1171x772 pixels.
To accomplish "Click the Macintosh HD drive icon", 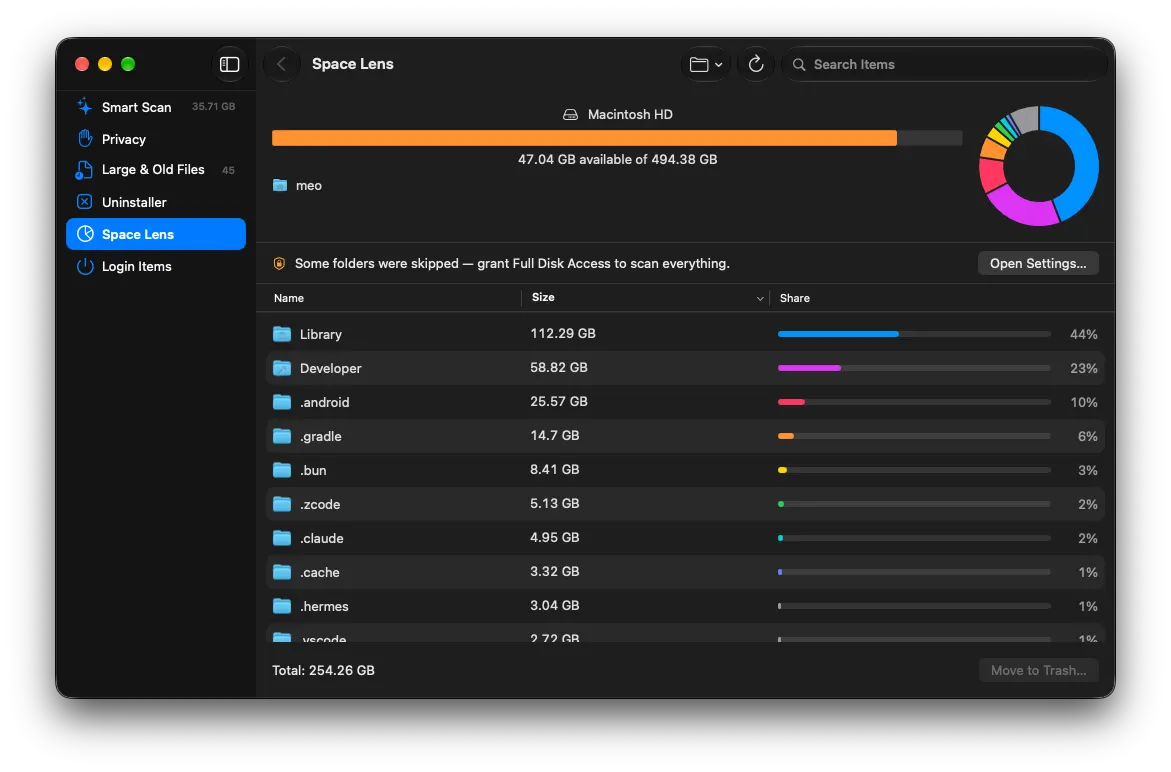I will click(x=571, y=115).
